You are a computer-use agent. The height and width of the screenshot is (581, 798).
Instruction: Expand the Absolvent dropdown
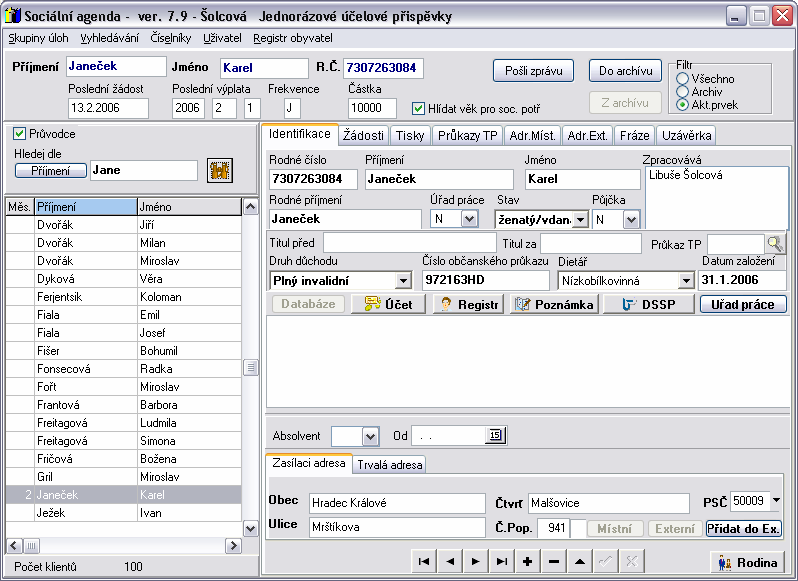pyautogui.click(x=370, y=436)
